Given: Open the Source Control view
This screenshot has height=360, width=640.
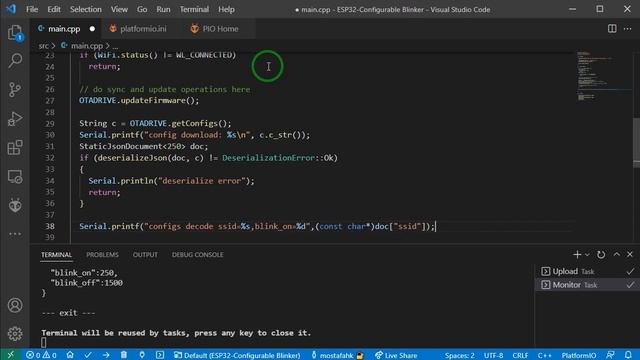Looking at the screenshot, I should [x=15, y=89].
